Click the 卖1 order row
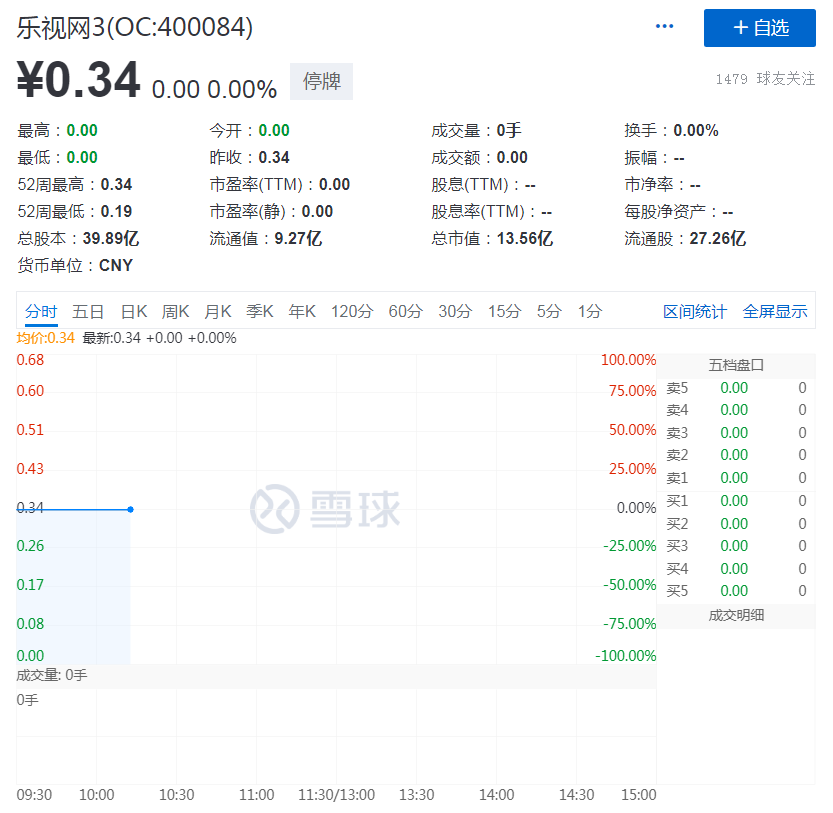Image resolution: width=833 pixels, height=813 pixels. [736, 478]
